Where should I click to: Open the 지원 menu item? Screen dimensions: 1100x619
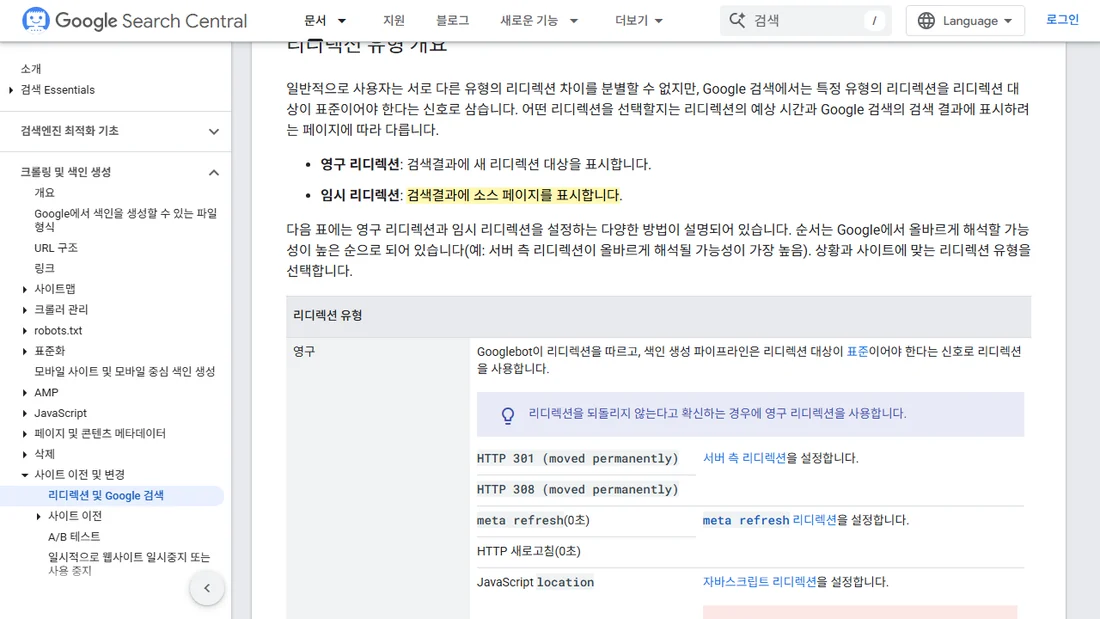[394, 21]
